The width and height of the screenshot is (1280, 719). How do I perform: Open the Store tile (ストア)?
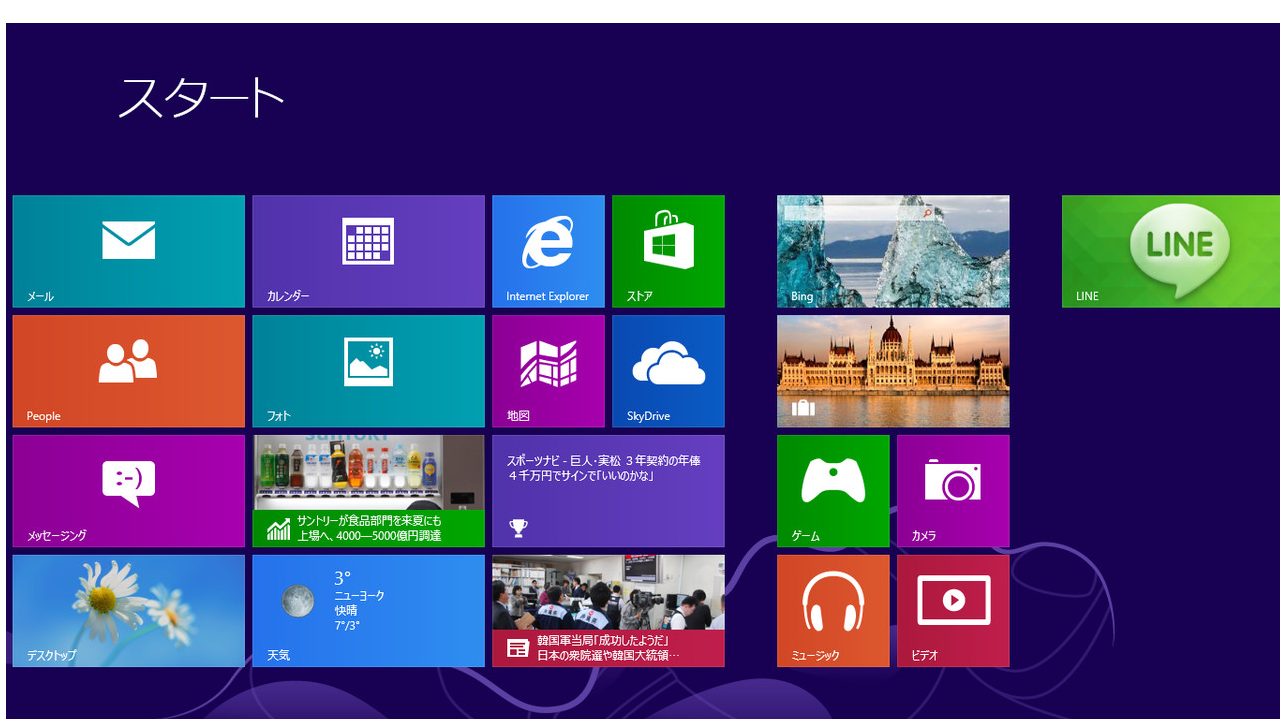tap(668, 251)
